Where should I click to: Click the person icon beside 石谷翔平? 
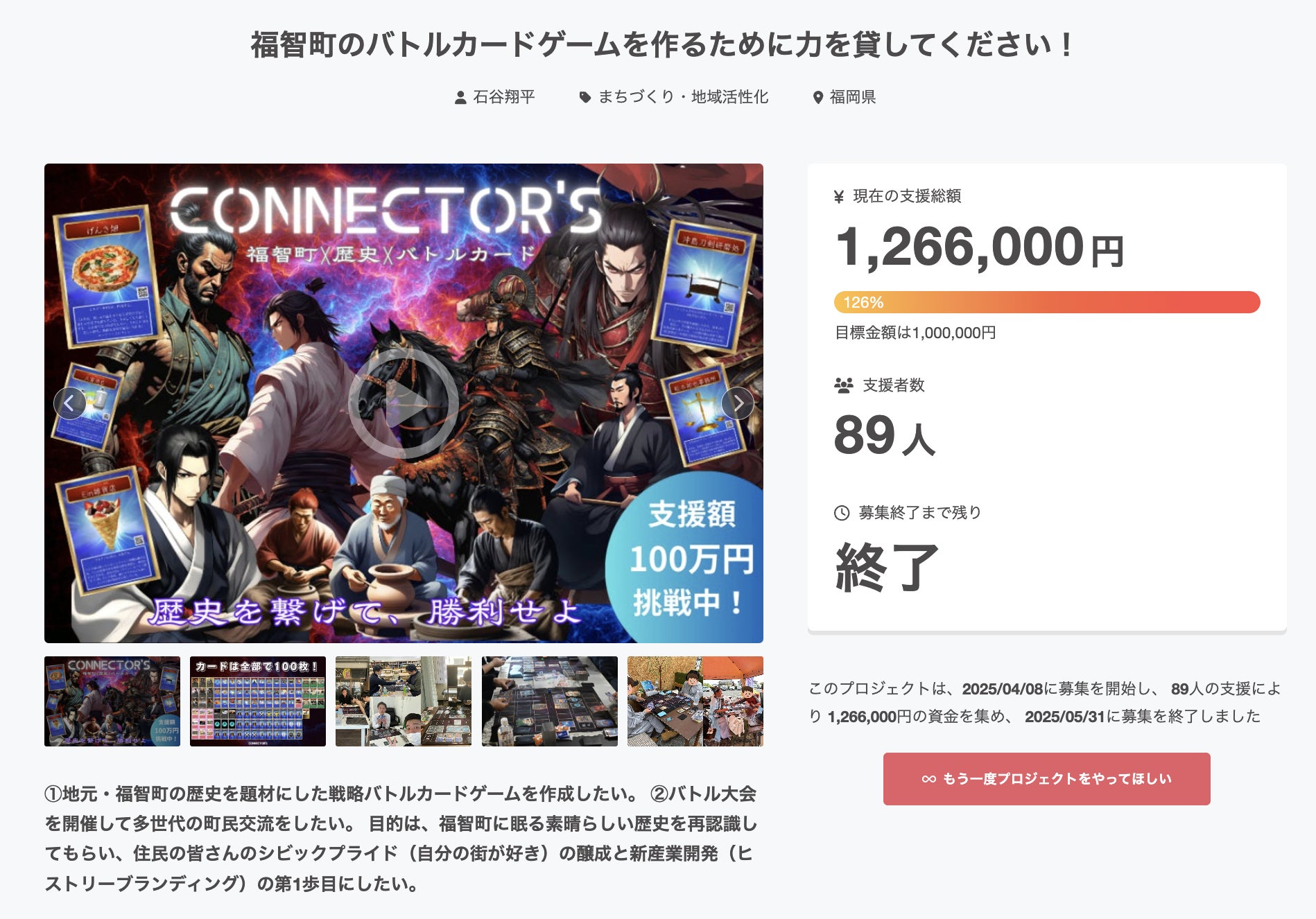460,98
